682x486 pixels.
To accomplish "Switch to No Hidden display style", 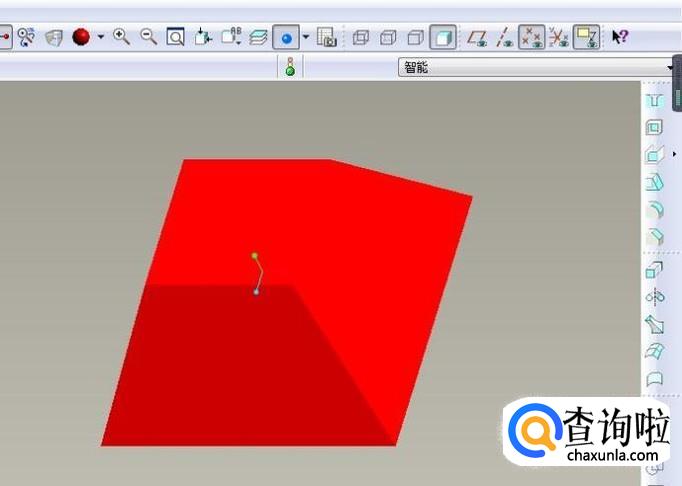I will (x=415, y=37).
